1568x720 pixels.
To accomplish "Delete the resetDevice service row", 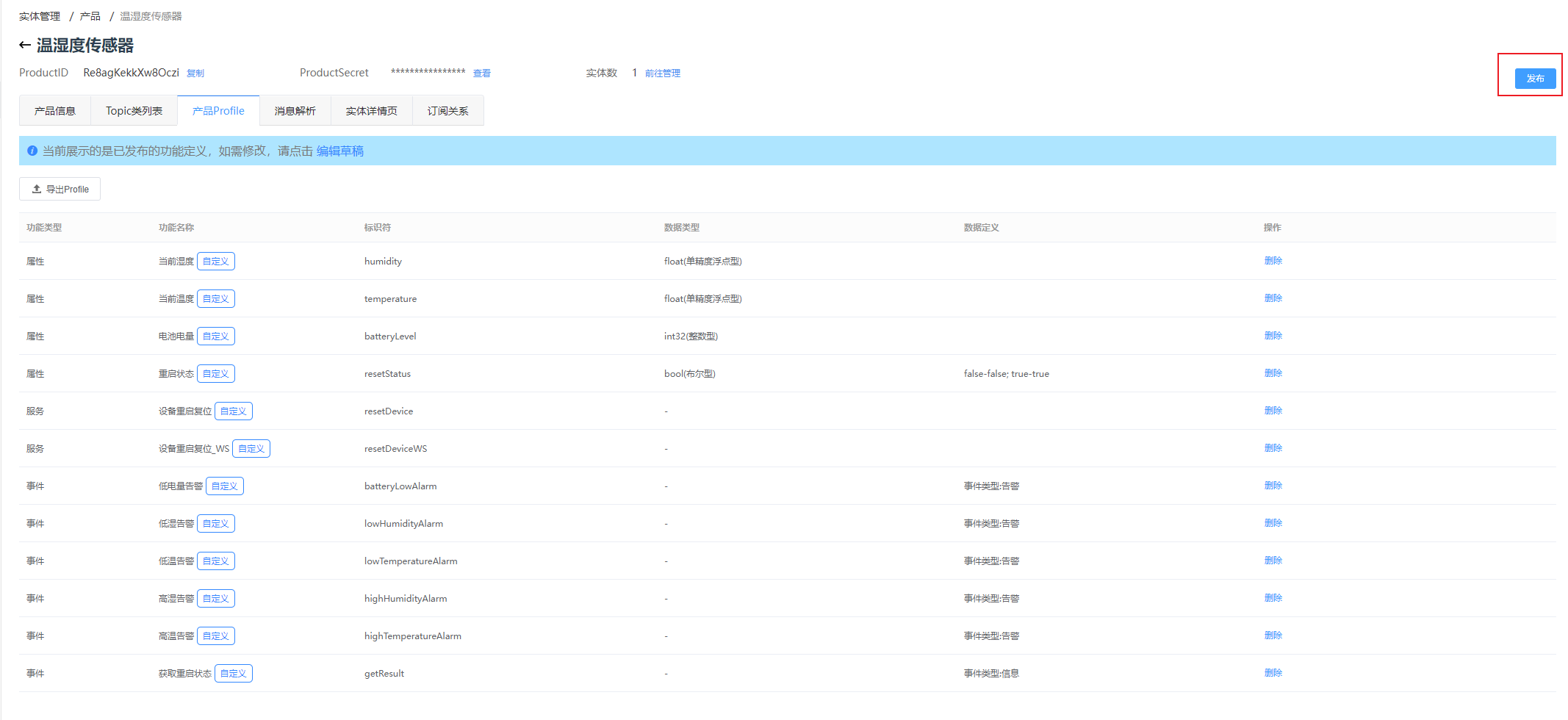I will click(1273, 411).
